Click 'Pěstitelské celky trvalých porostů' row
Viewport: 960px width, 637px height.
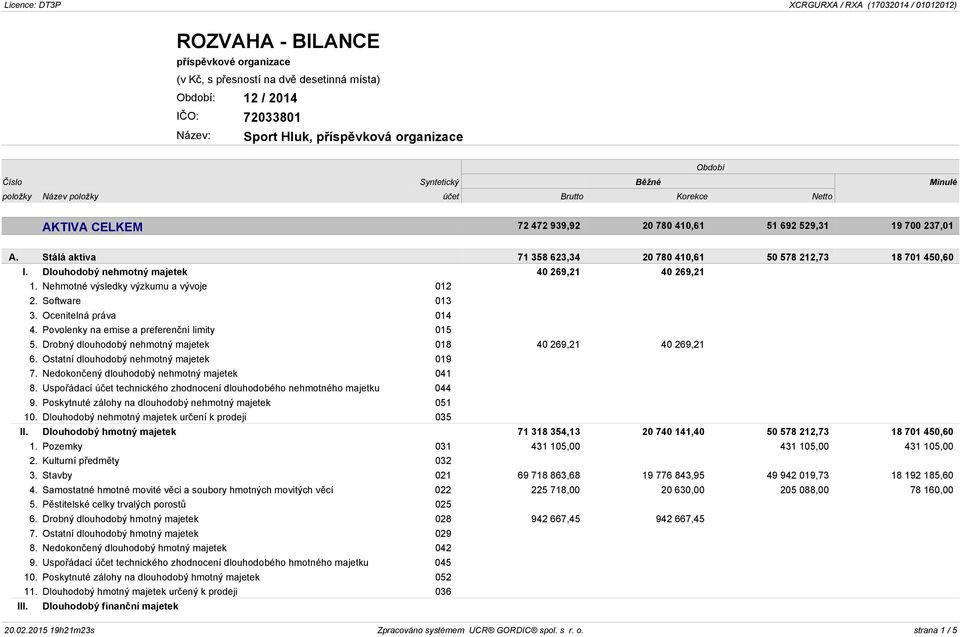(x=114, y=505)
